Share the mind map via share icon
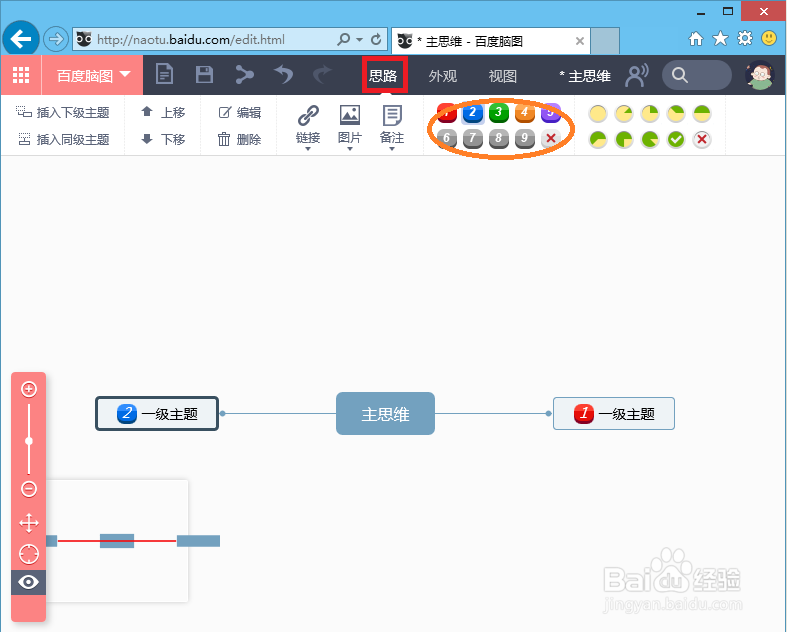Image resolution: width=787 pixels, height=632 pixels. click(244, 75)
